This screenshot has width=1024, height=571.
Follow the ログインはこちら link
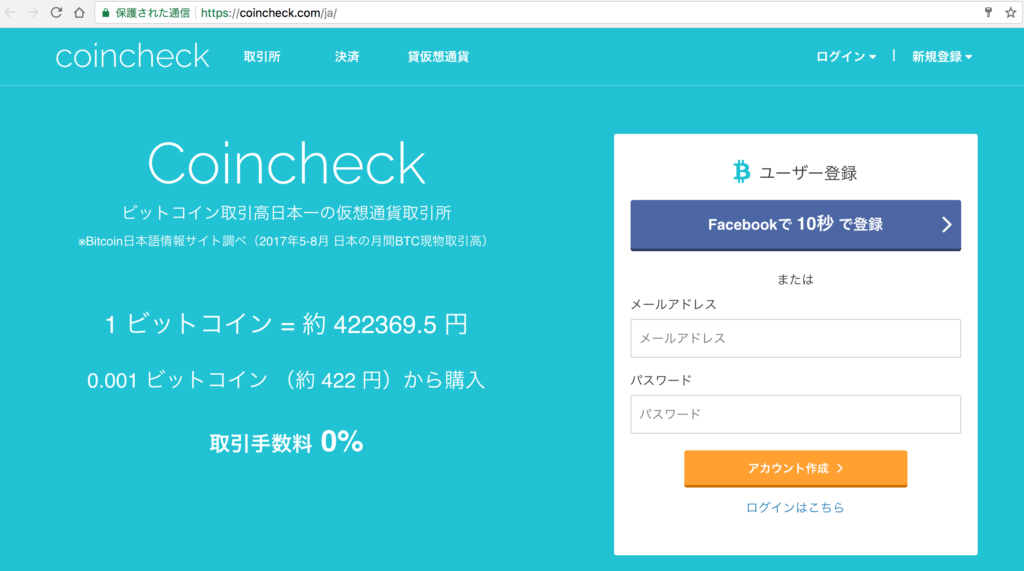(x=795, y=508)
